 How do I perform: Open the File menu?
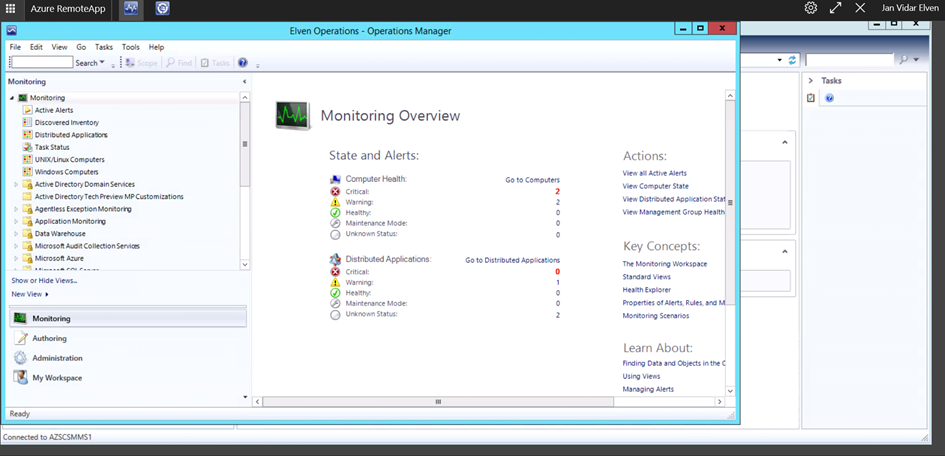[x=15, y=47]
